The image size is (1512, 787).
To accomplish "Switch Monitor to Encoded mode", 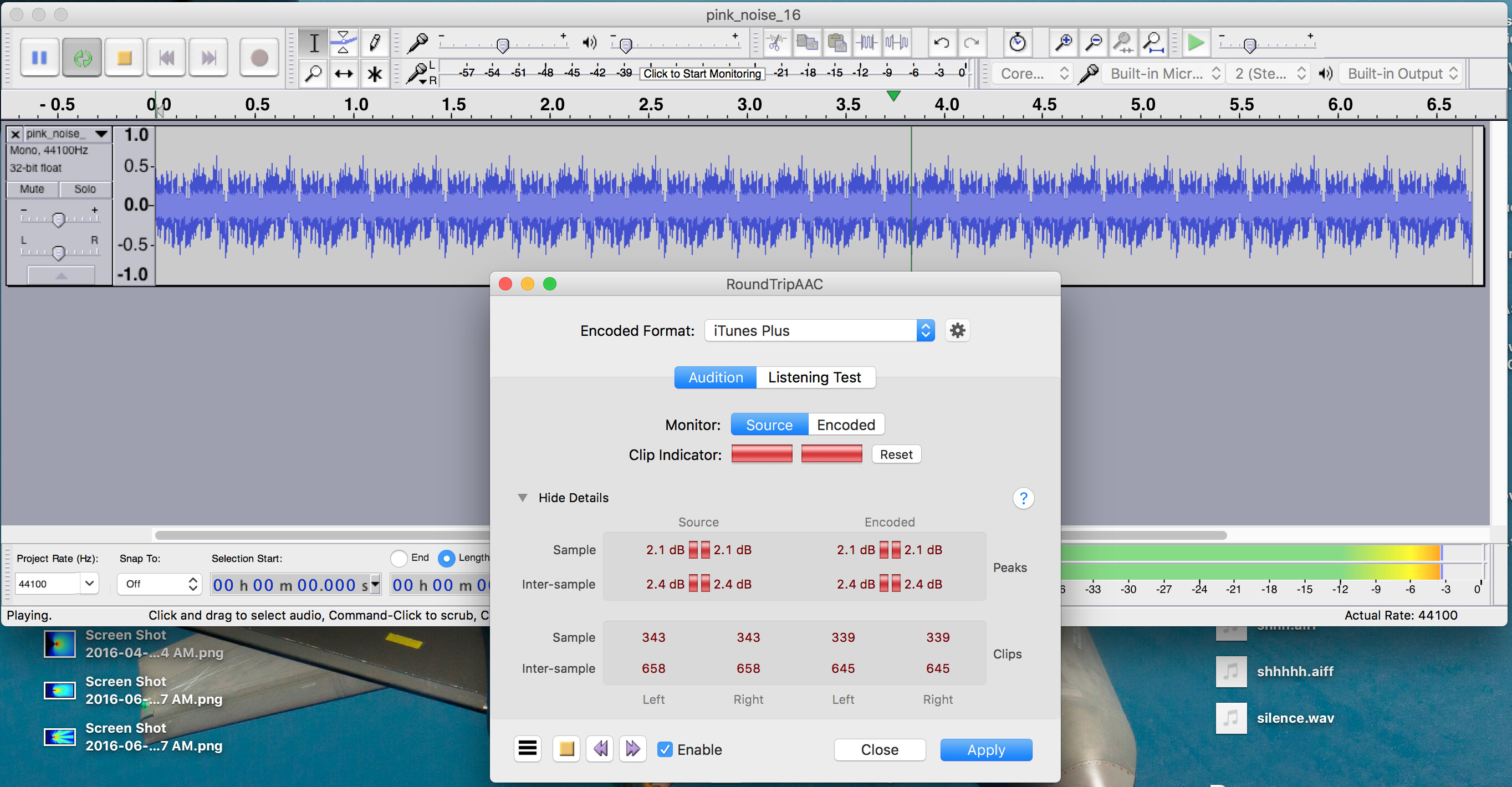I will click(x=845, y=425).
